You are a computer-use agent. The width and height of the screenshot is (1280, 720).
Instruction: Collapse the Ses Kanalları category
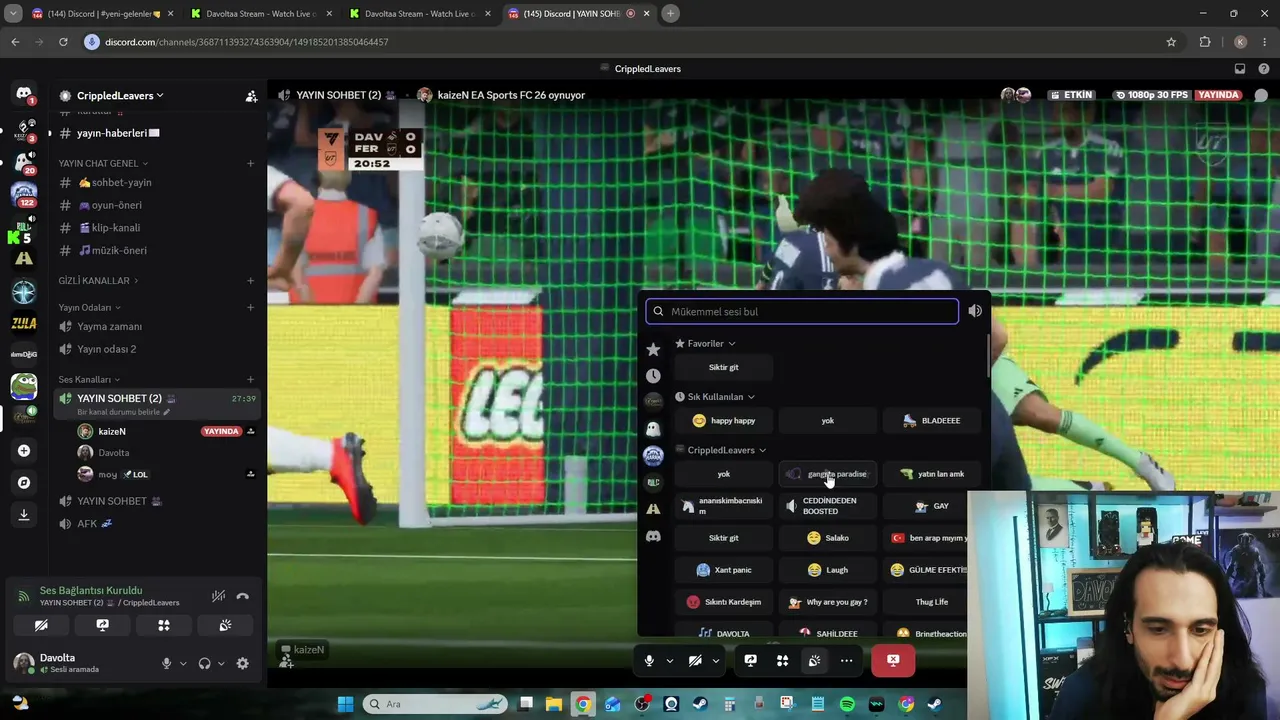point(89,380)
